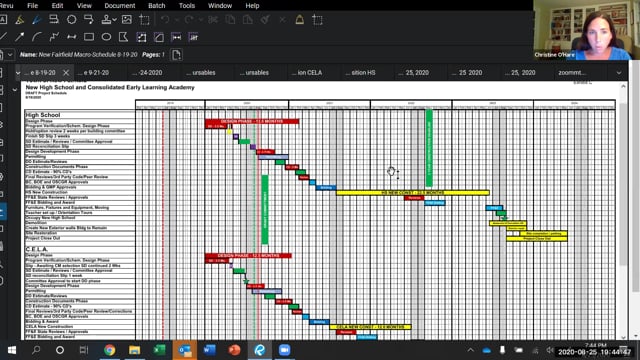Select the Arrow drawing tool
Image resolution: width=640 pixels, height=360 pixels.
click(19, 37)
